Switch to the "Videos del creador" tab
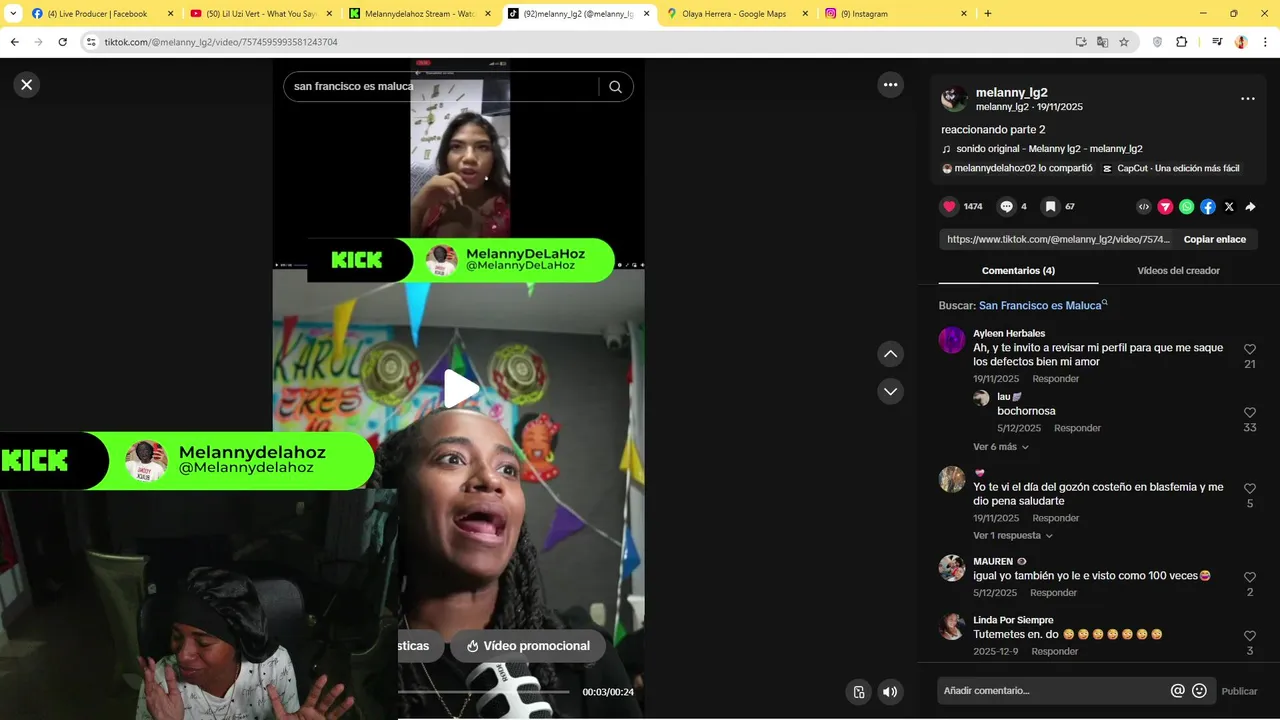Image resolution: width=1280 pixels, height=720 pixels. point(1178,271)
